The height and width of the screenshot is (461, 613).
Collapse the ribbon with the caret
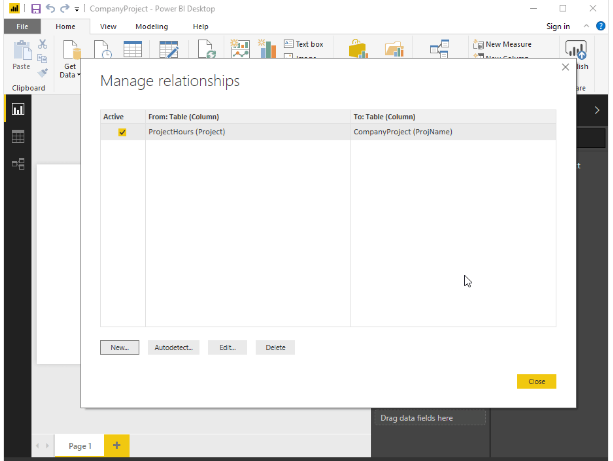coord(586,26)
